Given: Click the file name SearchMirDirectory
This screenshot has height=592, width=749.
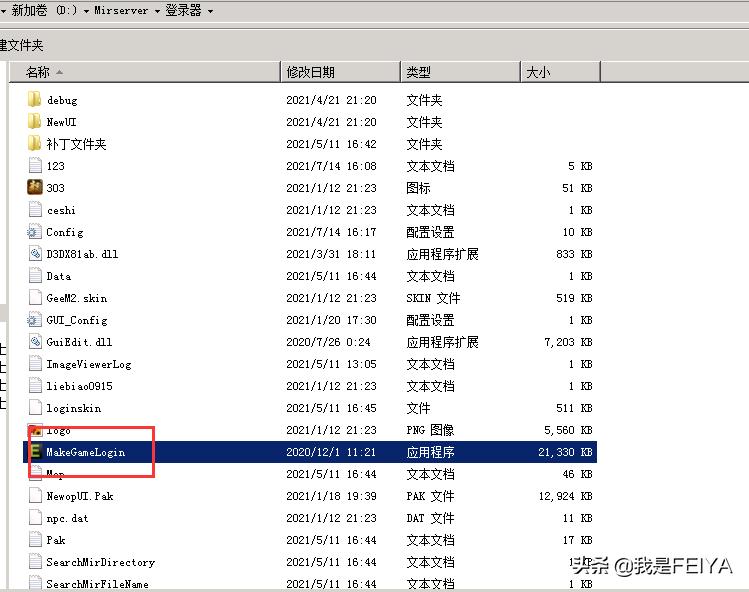Looking at the screenshot, I should point(101,562).
